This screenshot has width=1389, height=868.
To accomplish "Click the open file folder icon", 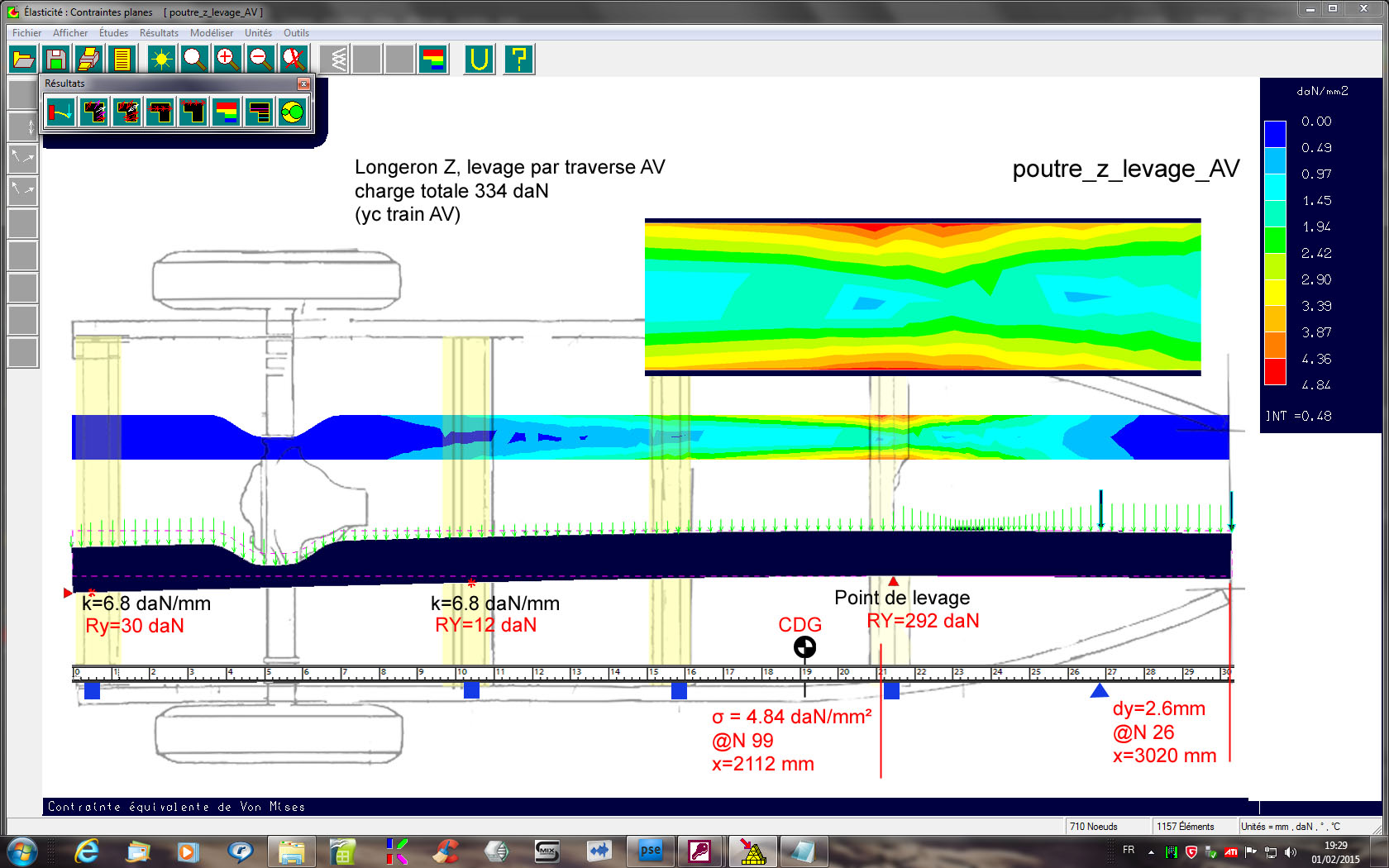I will tap(23, 60).
